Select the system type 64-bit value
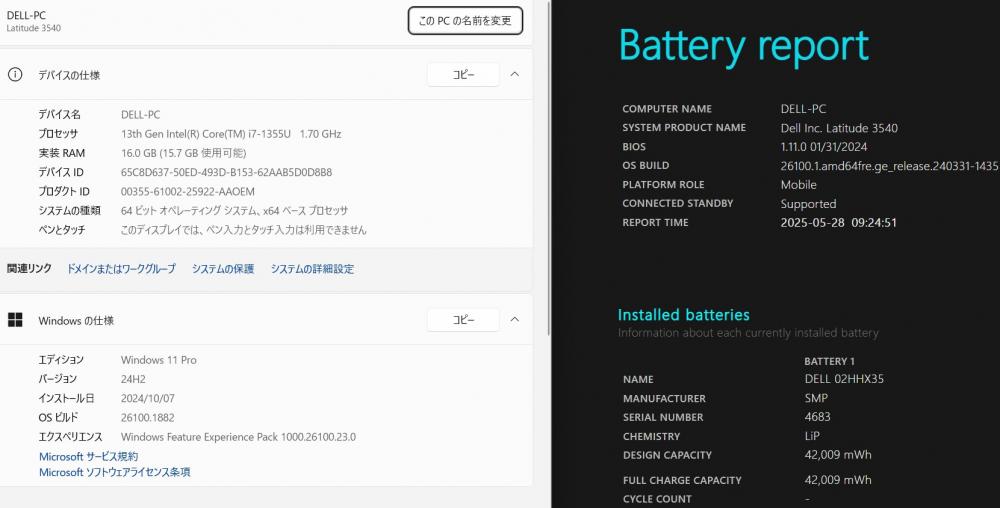The width and height of the screenshot is (1000, 508). point(235,210)
